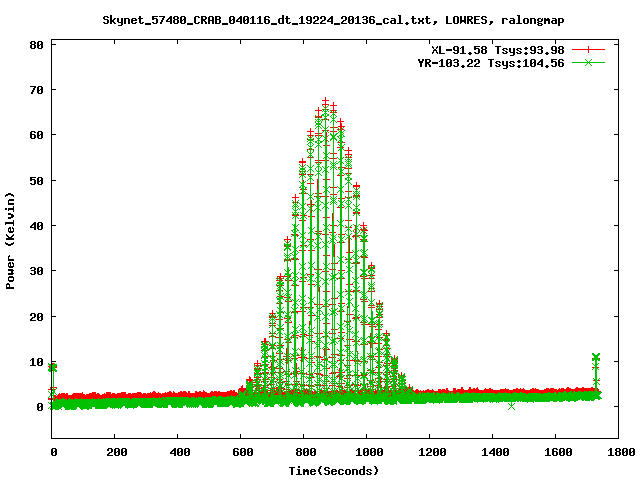Click the Time(Seconds) x-axis label
Image resolution: width=640 pixels, height=480 pixels.
coord(334,471)
